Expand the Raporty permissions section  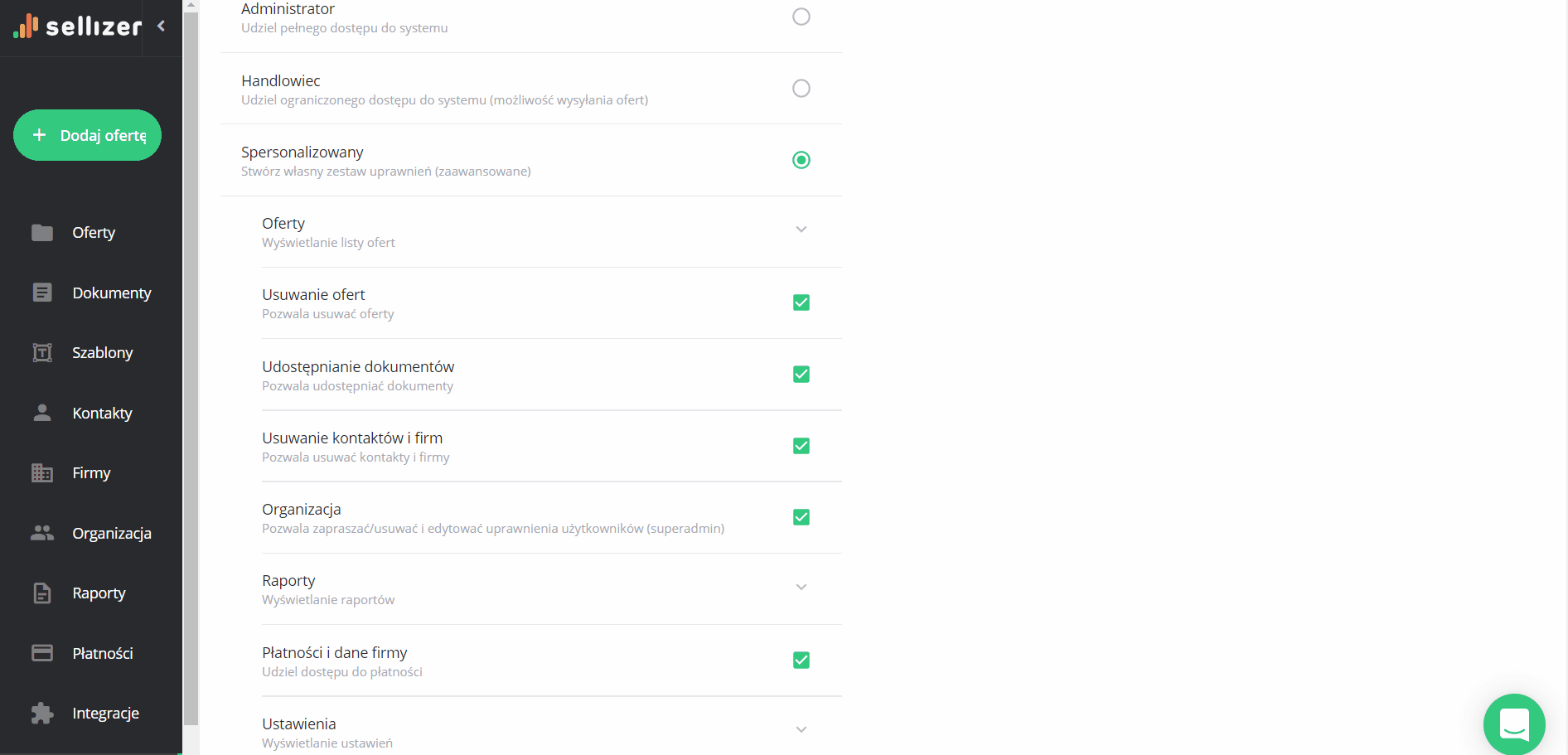(x=801, y=588)
